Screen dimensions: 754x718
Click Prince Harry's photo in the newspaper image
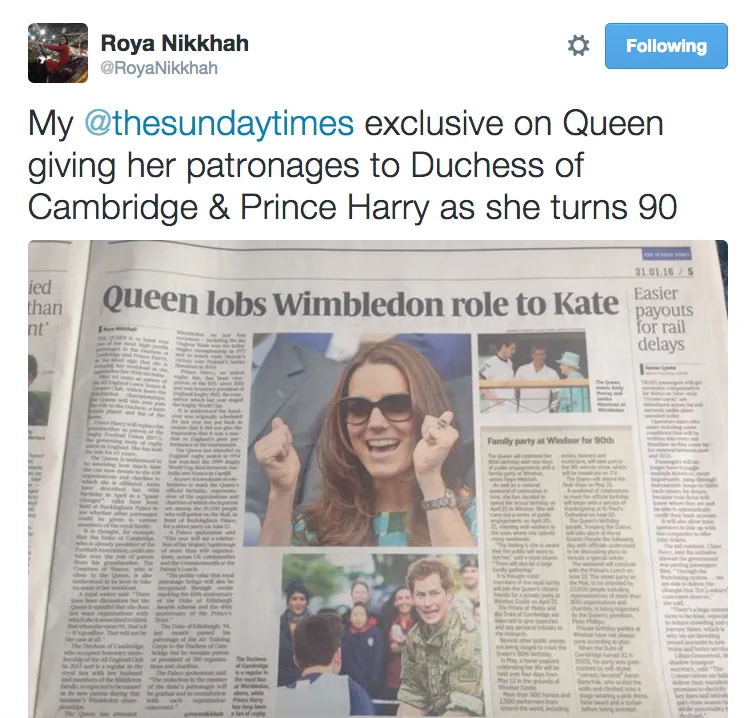point(381,635)
